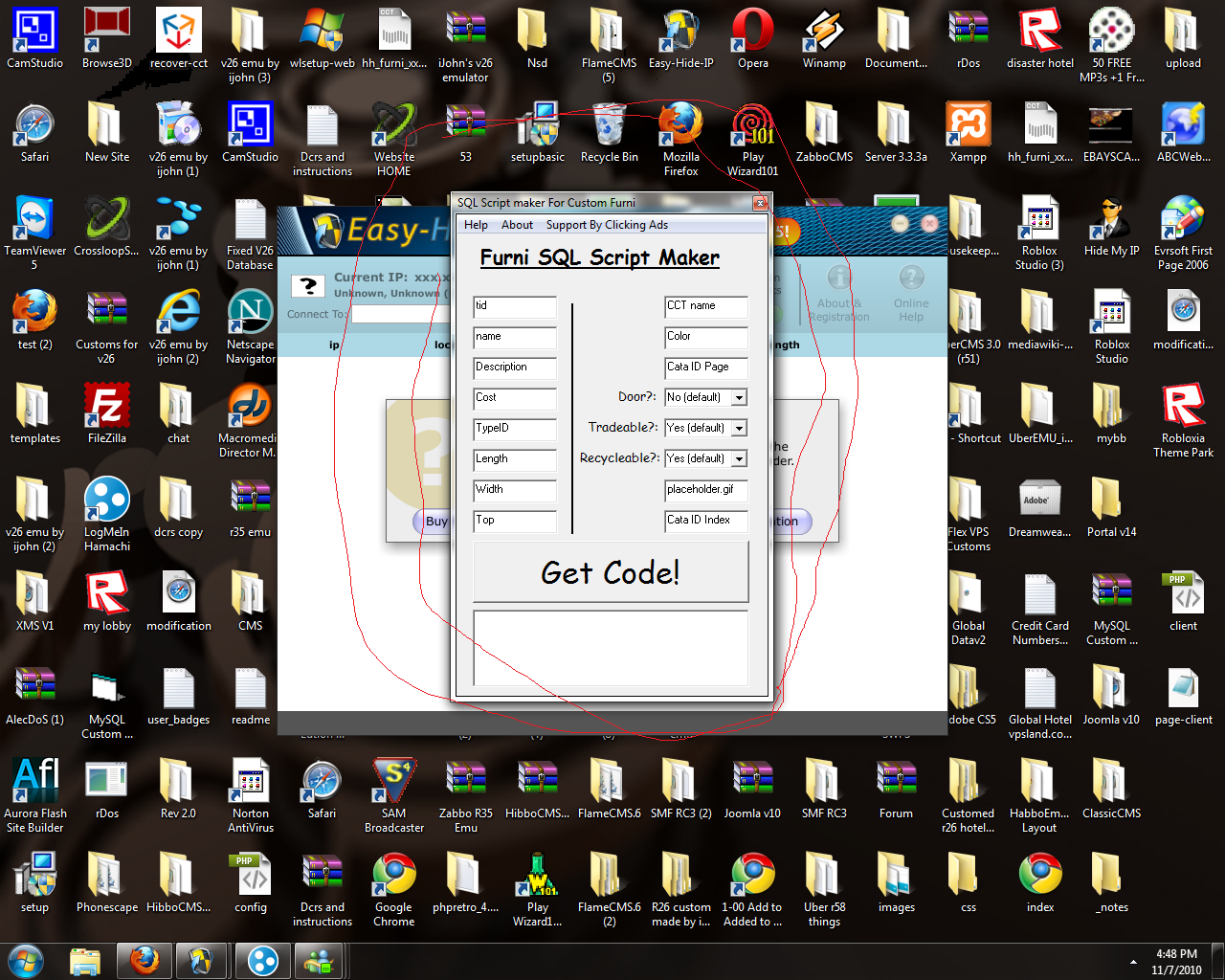Click the Width input field
This screenshot has height=980, width=1225.
[515, 491]
